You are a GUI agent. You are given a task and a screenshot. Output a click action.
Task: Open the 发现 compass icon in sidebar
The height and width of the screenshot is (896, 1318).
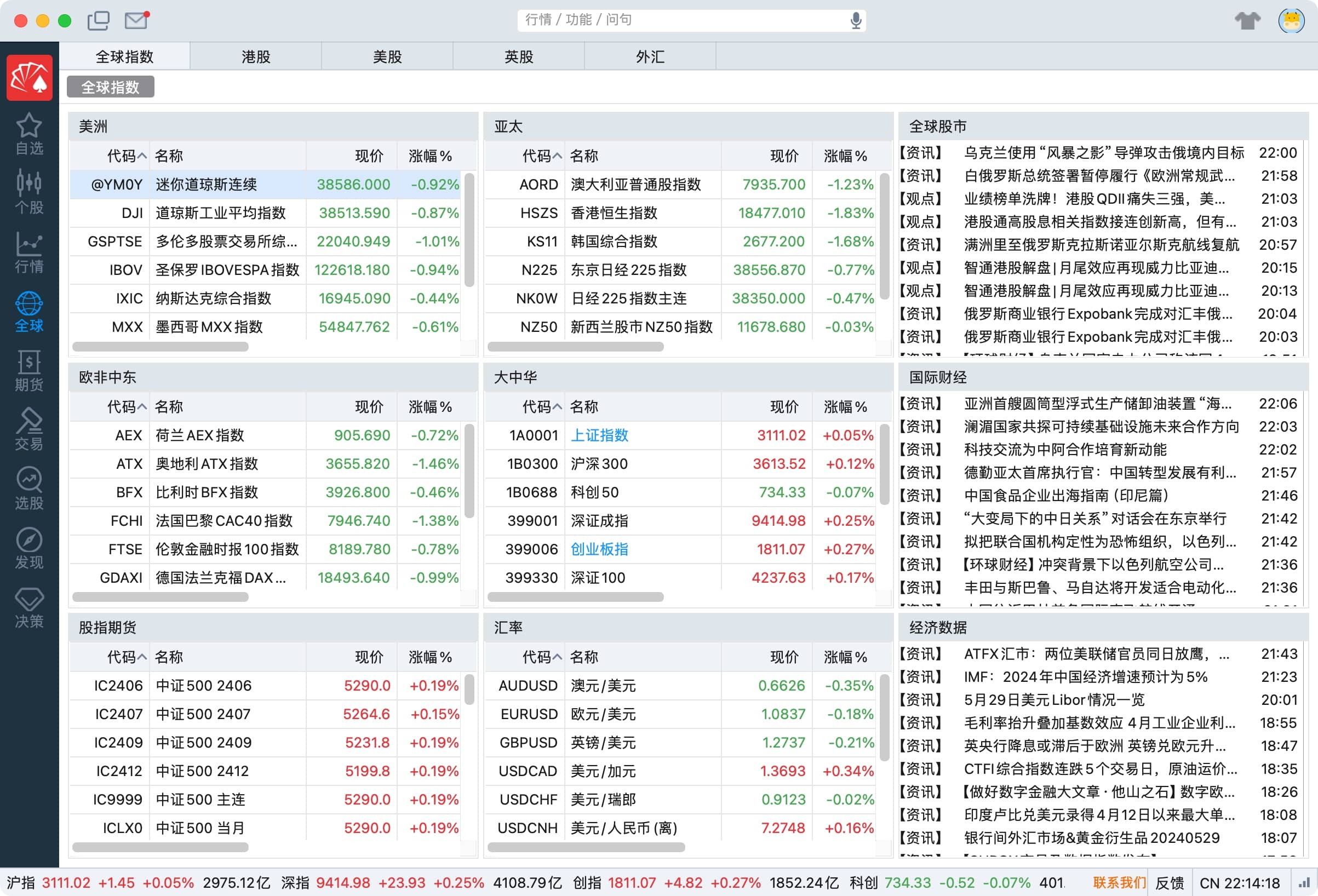(x=29, y=548)
